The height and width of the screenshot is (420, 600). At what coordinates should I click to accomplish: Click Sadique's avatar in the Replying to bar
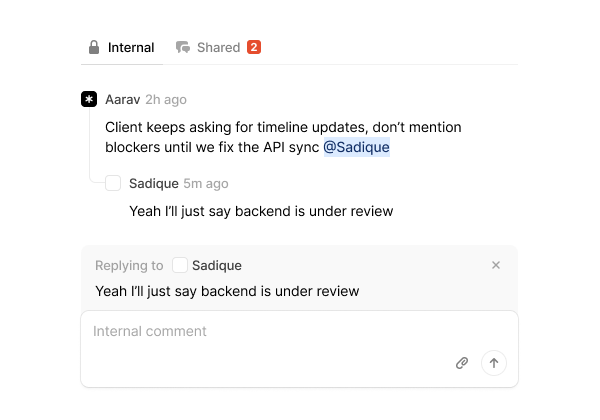pyautogui.click(x=180, y=265)
